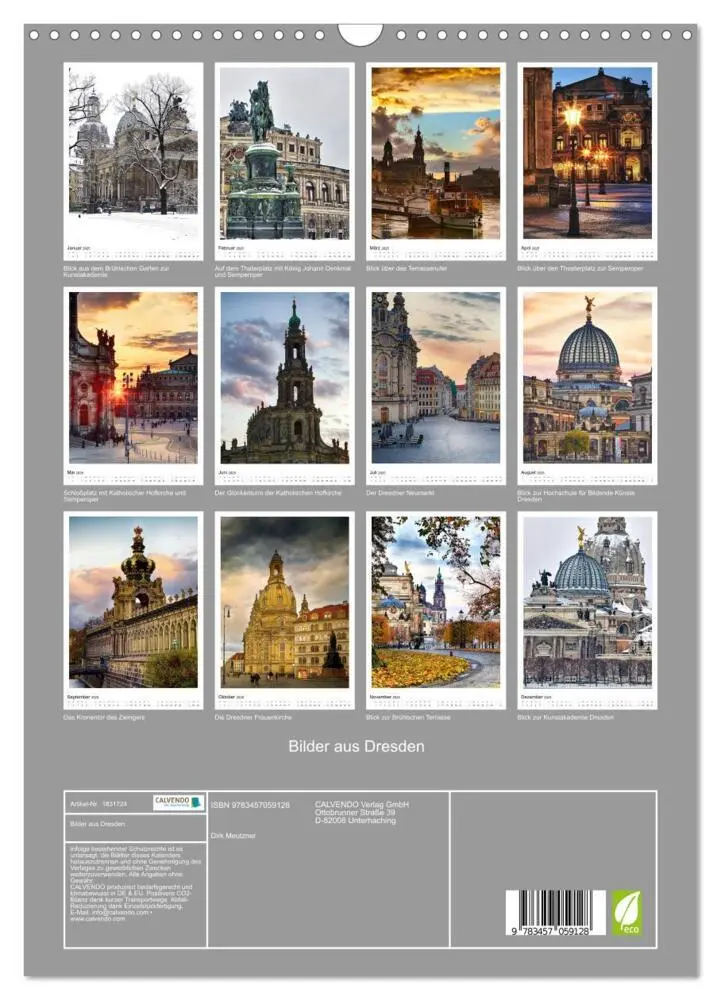Click caption 'Blick zur Hochschule für Bildende Künste'

pyautogui.click(x=576, y=496)
